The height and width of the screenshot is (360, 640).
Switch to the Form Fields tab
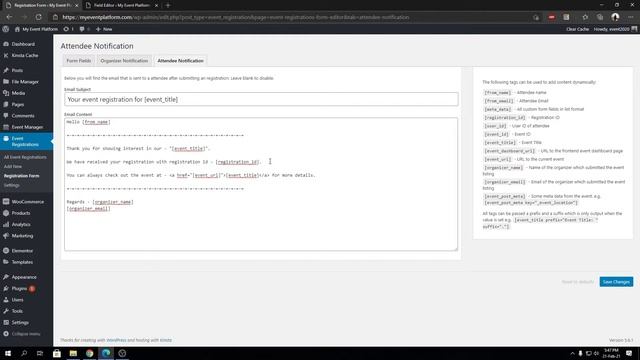[x=79, y=61]
